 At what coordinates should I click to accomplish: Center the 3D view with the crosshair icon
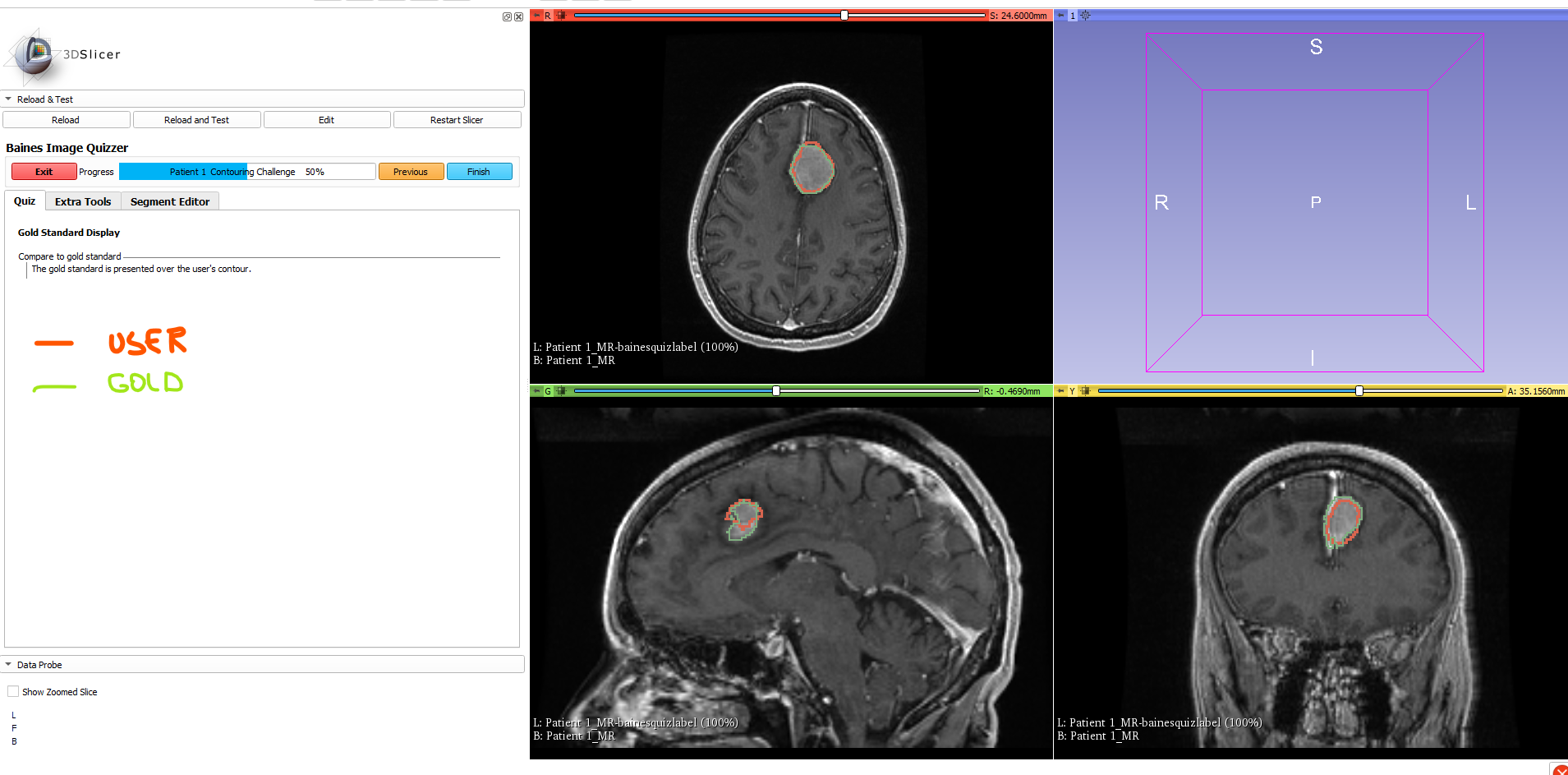pyautogui.click(x=1085, y=16)
